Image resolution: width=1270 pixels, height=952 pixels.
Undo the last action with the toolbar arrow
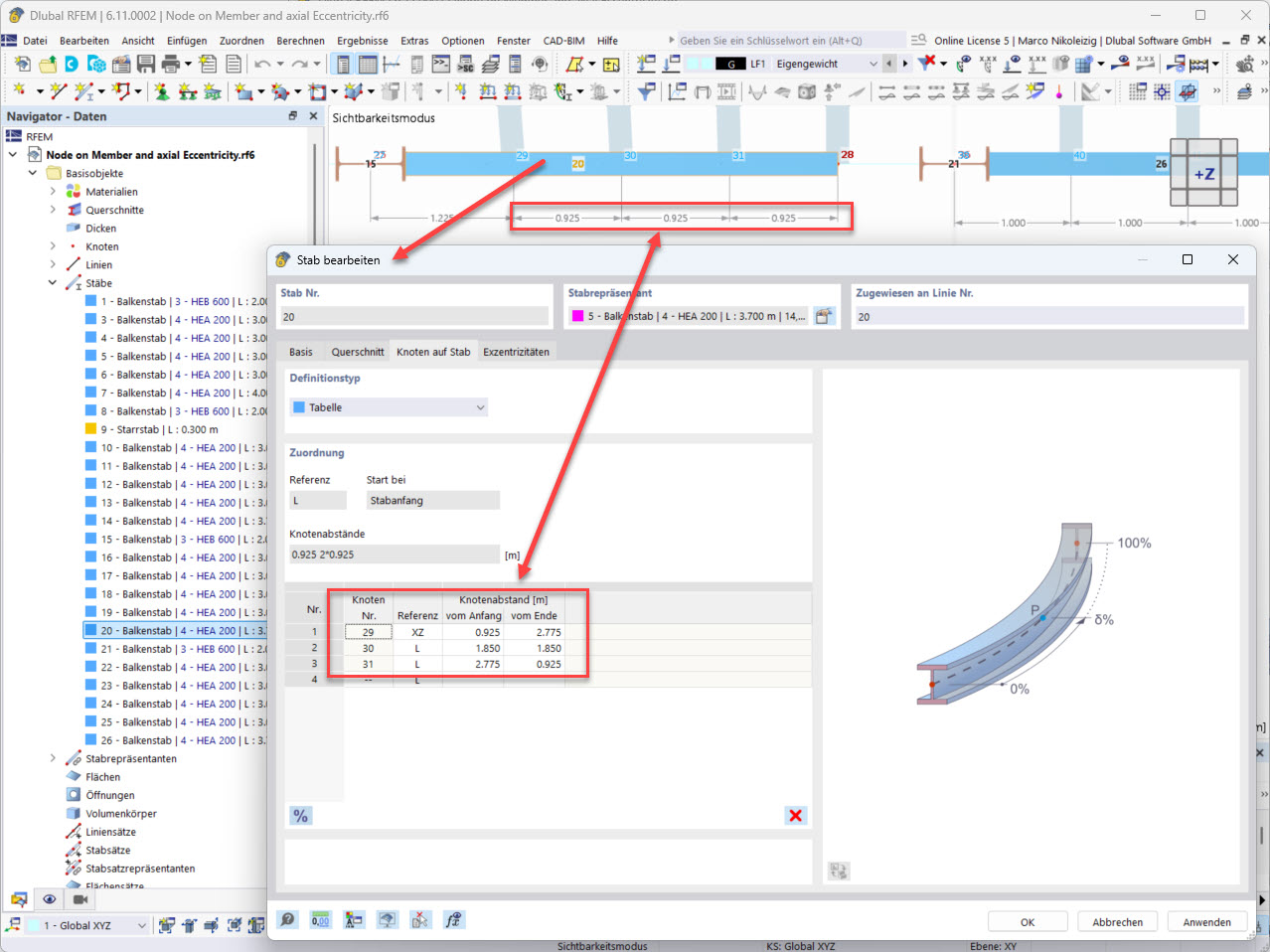tap(261, 64)
